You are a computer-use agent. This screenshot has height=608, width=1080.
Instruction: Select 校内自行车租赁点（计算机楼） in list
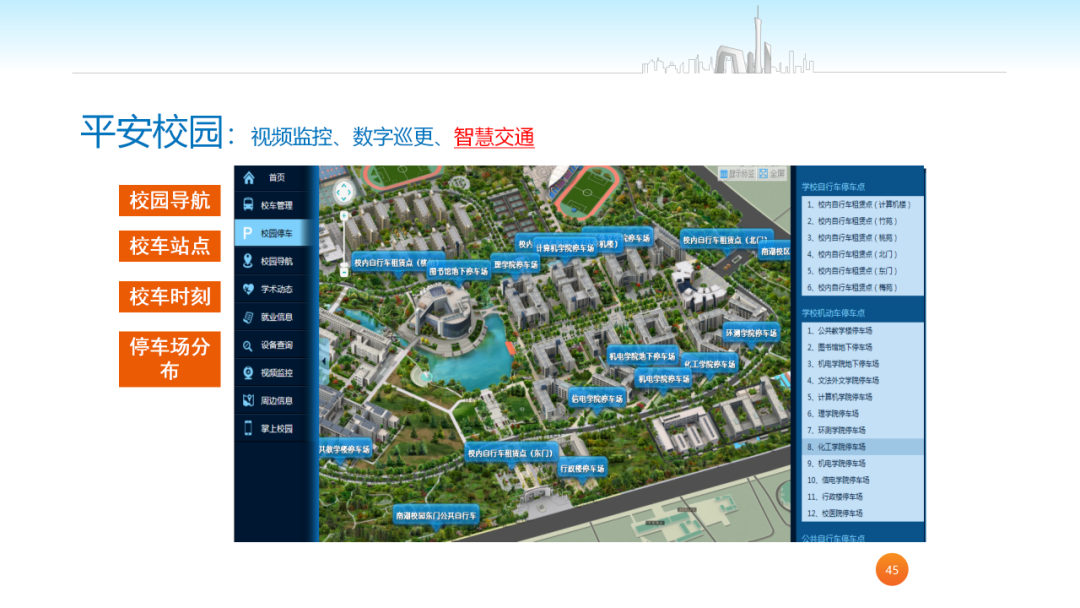[862, 205]
